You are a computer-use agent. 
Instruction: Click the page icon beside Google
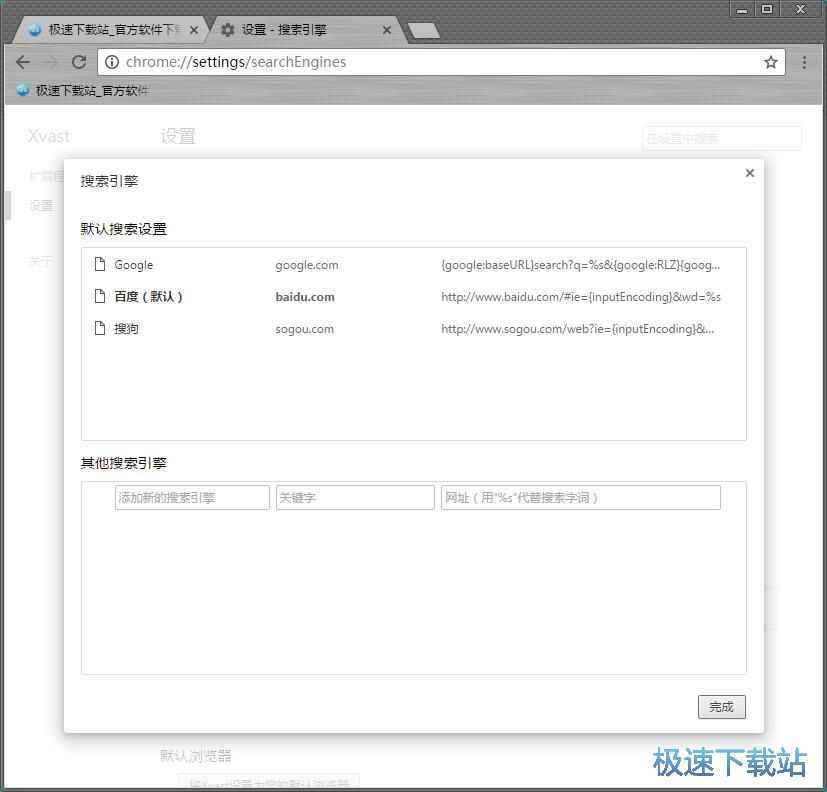point(100,264)
